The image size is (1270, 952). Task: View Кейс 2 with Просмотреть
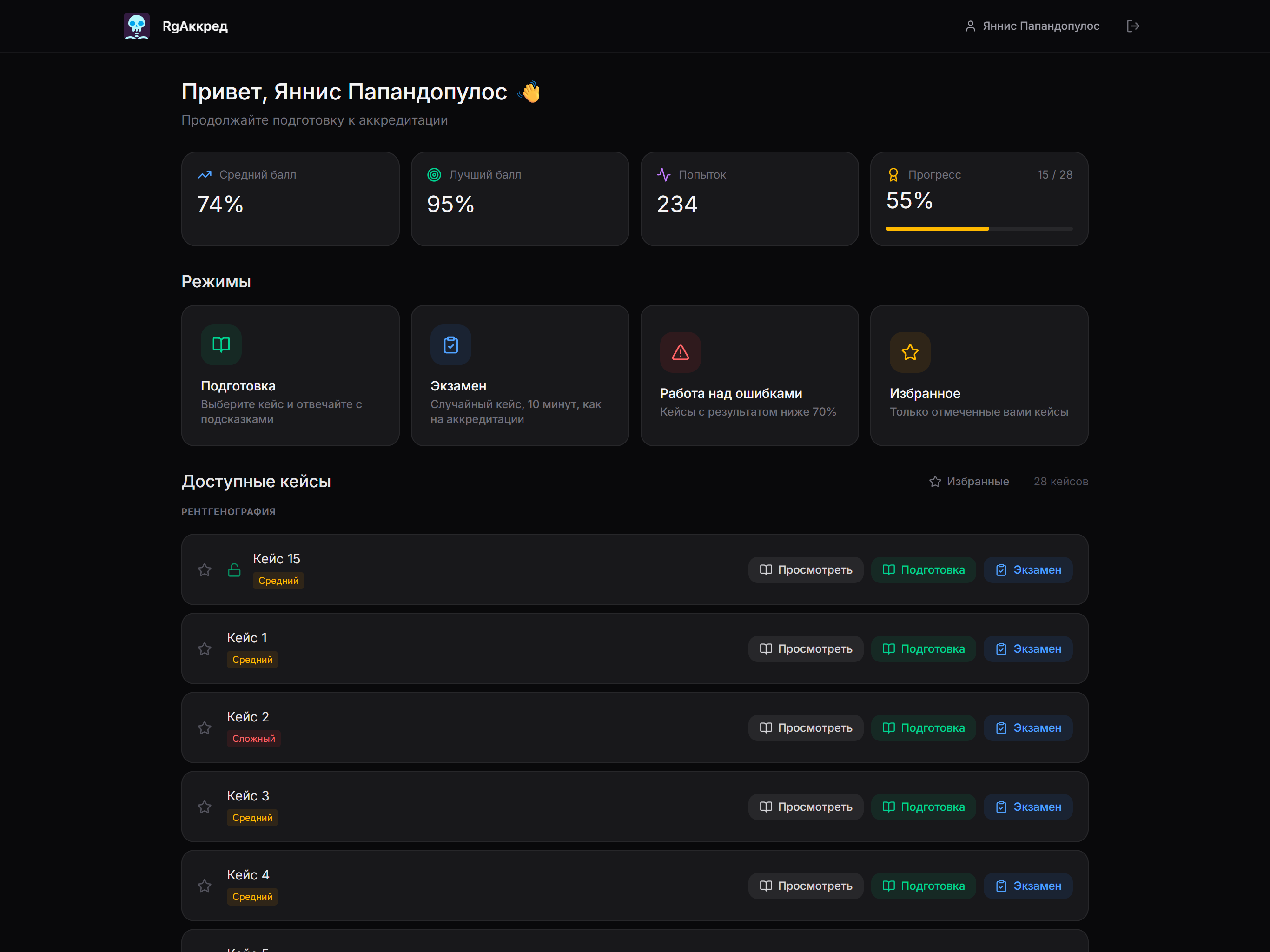(806, 727)
